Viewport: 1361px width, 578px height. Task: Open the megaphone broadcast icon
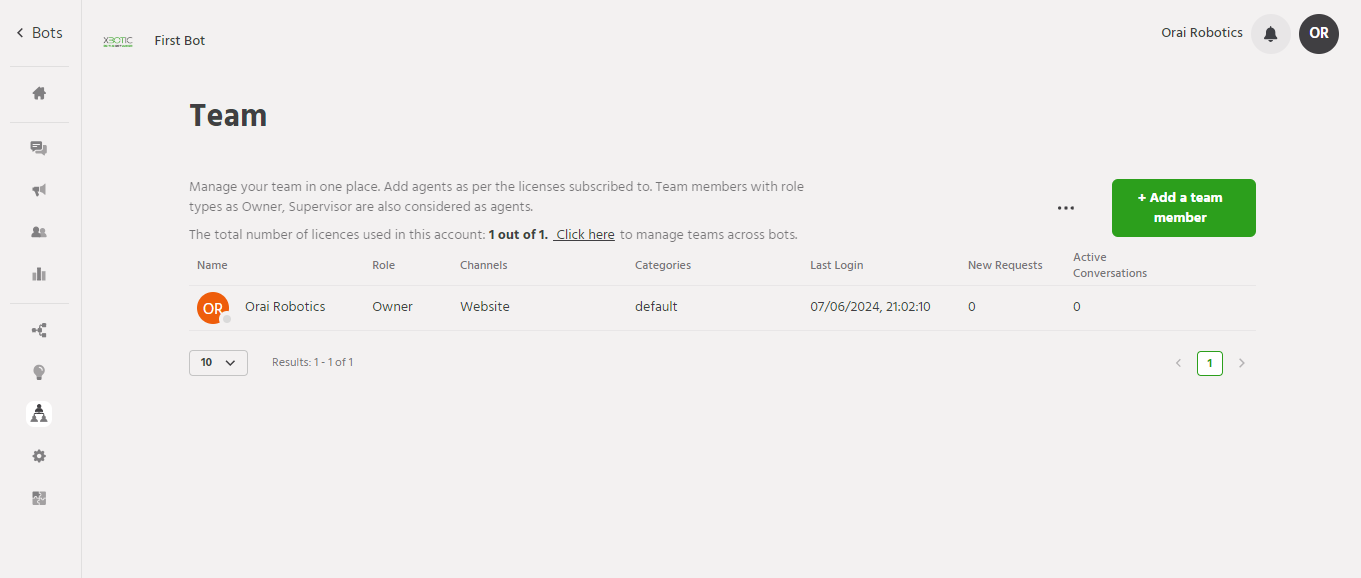point(39,190)
